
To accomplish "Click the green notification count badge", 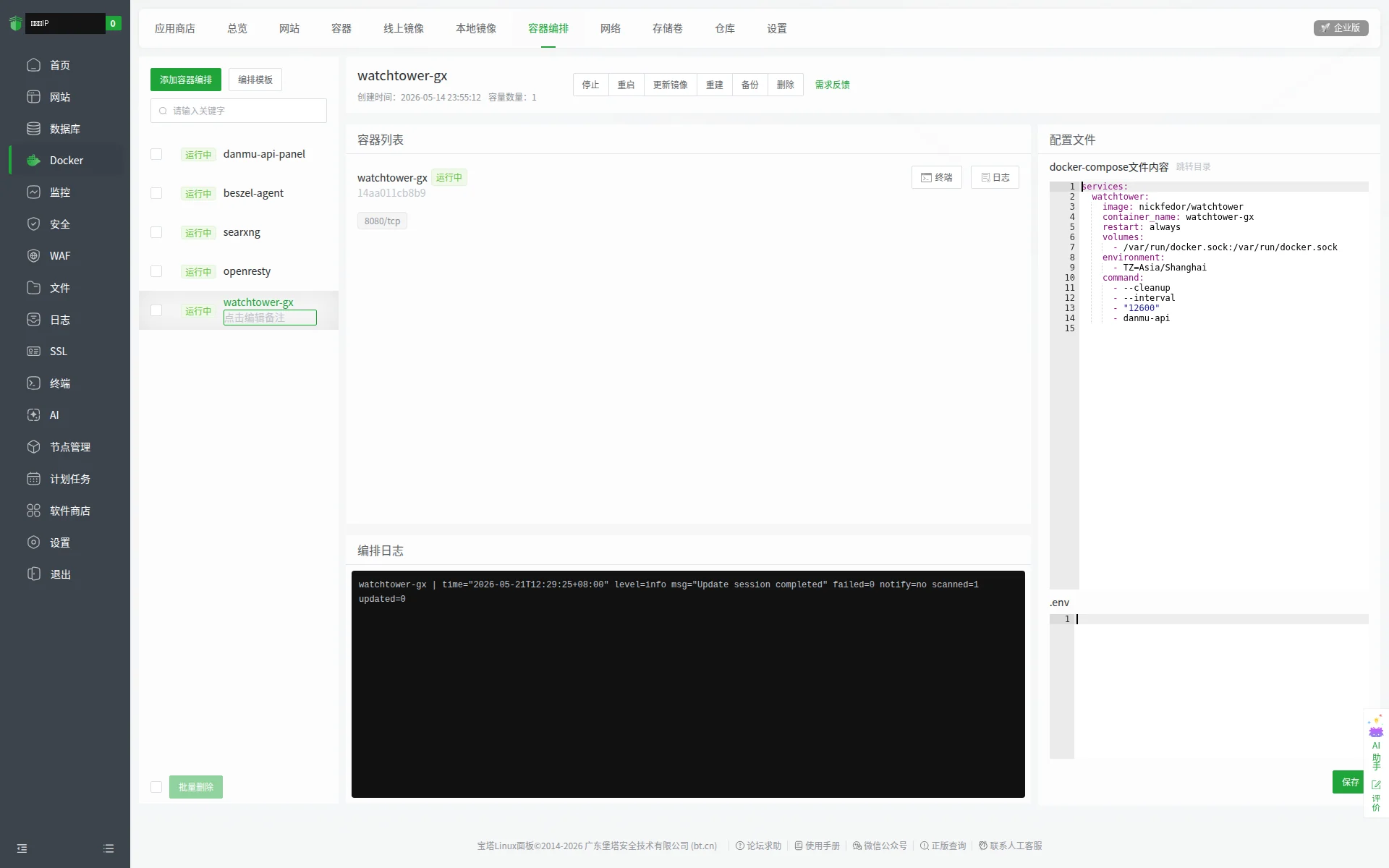I will (113, 23).
